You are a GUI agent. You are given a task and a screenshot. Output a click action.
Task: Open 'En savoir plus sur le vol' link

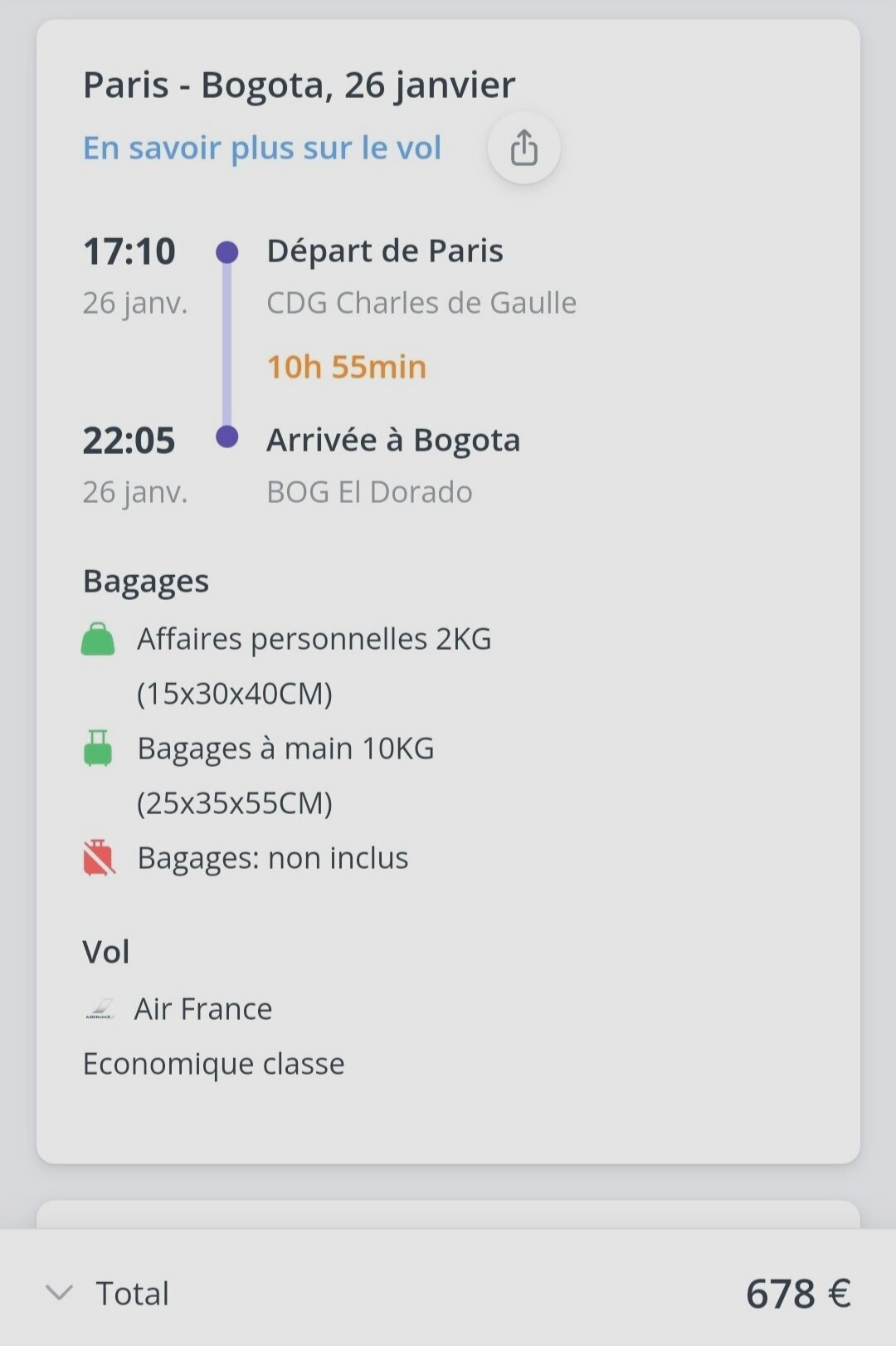262,148
